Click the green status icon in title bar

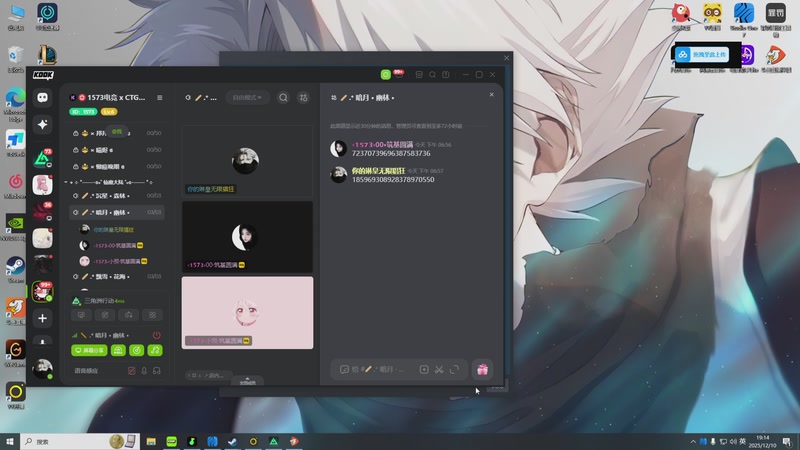click(386, 74)
